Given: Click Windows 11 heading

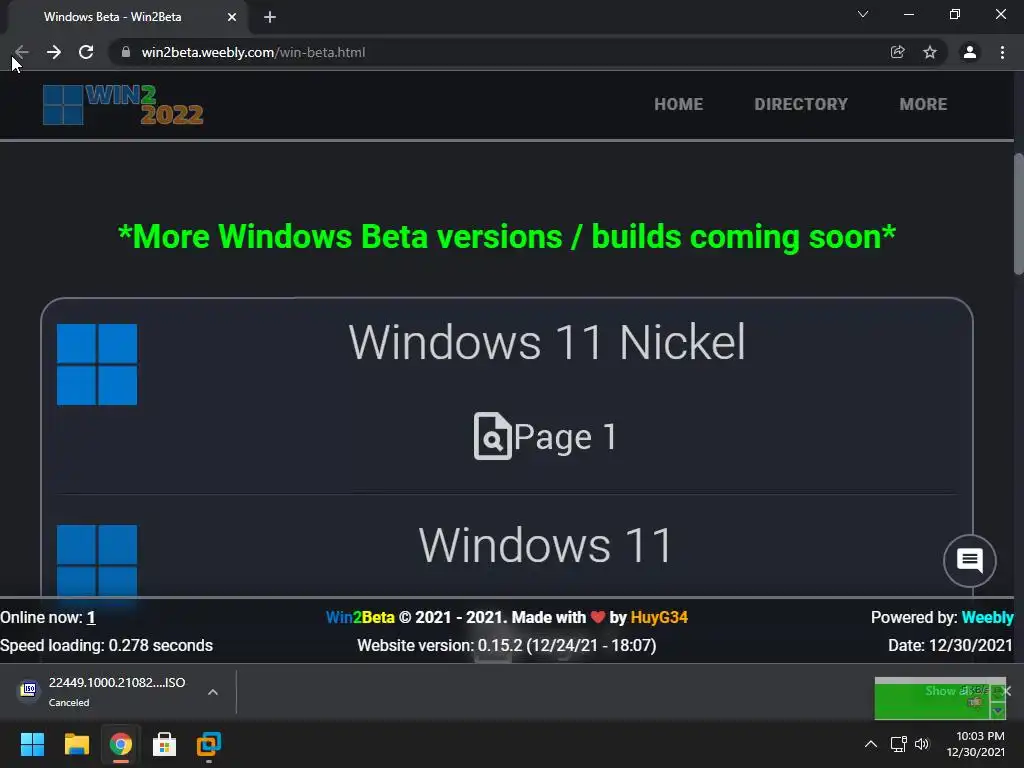Looking at the screenshot, I should (545, 545).
